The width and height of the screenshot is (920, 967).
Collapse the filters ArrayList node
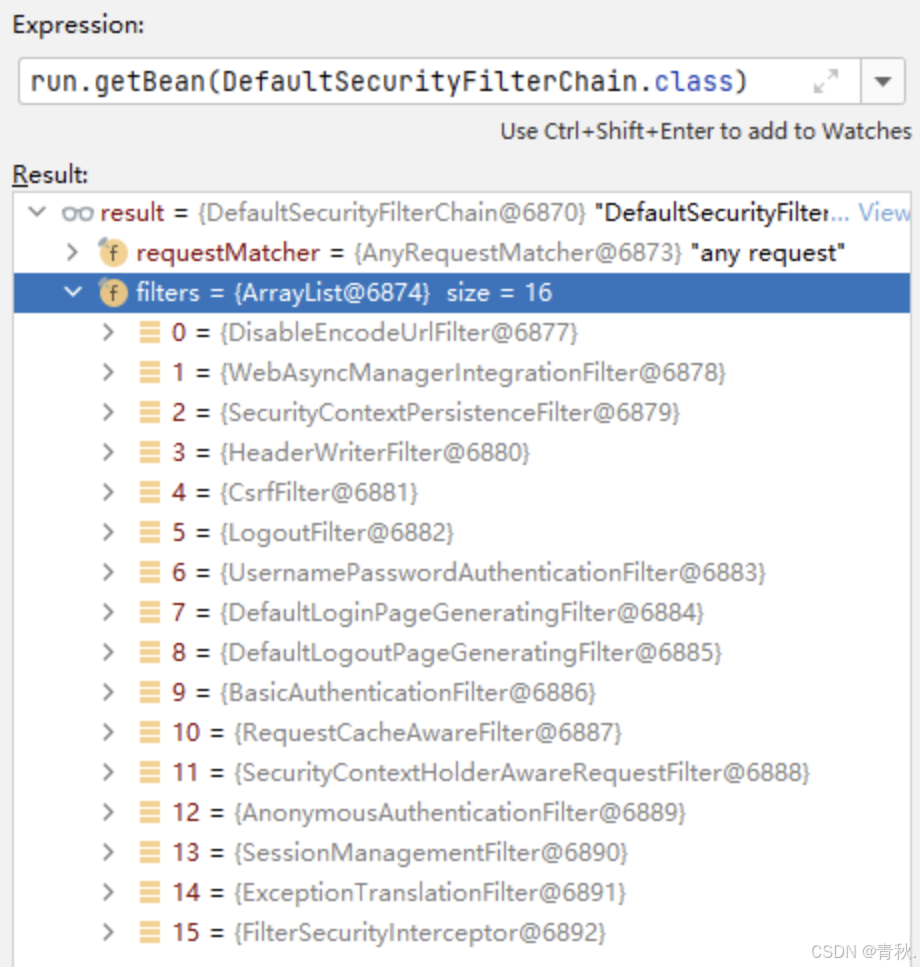72,293
